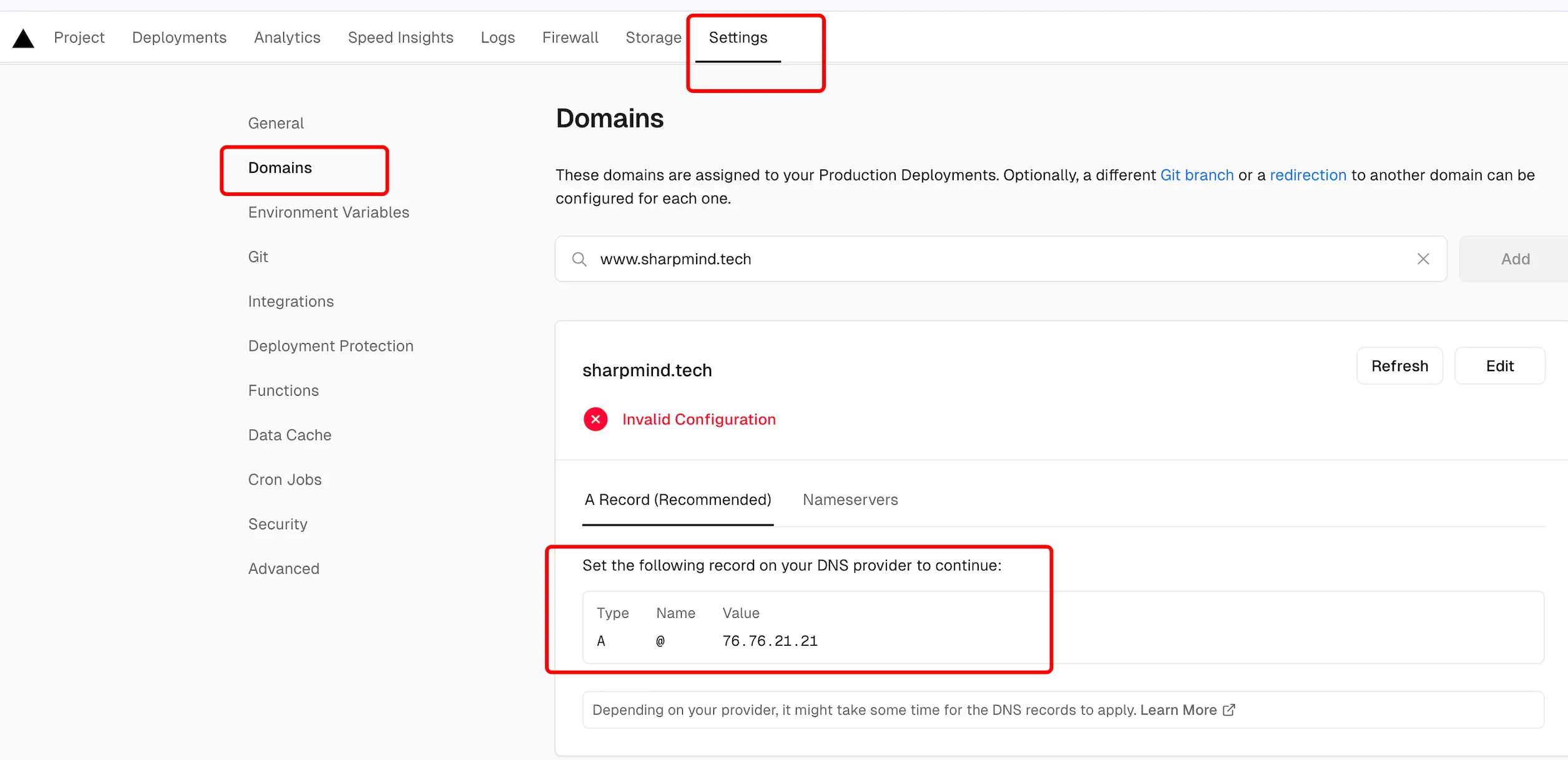The image size is (1568, 760).
Task: Click the Learn More external link icon
Action: (1228, 710)
